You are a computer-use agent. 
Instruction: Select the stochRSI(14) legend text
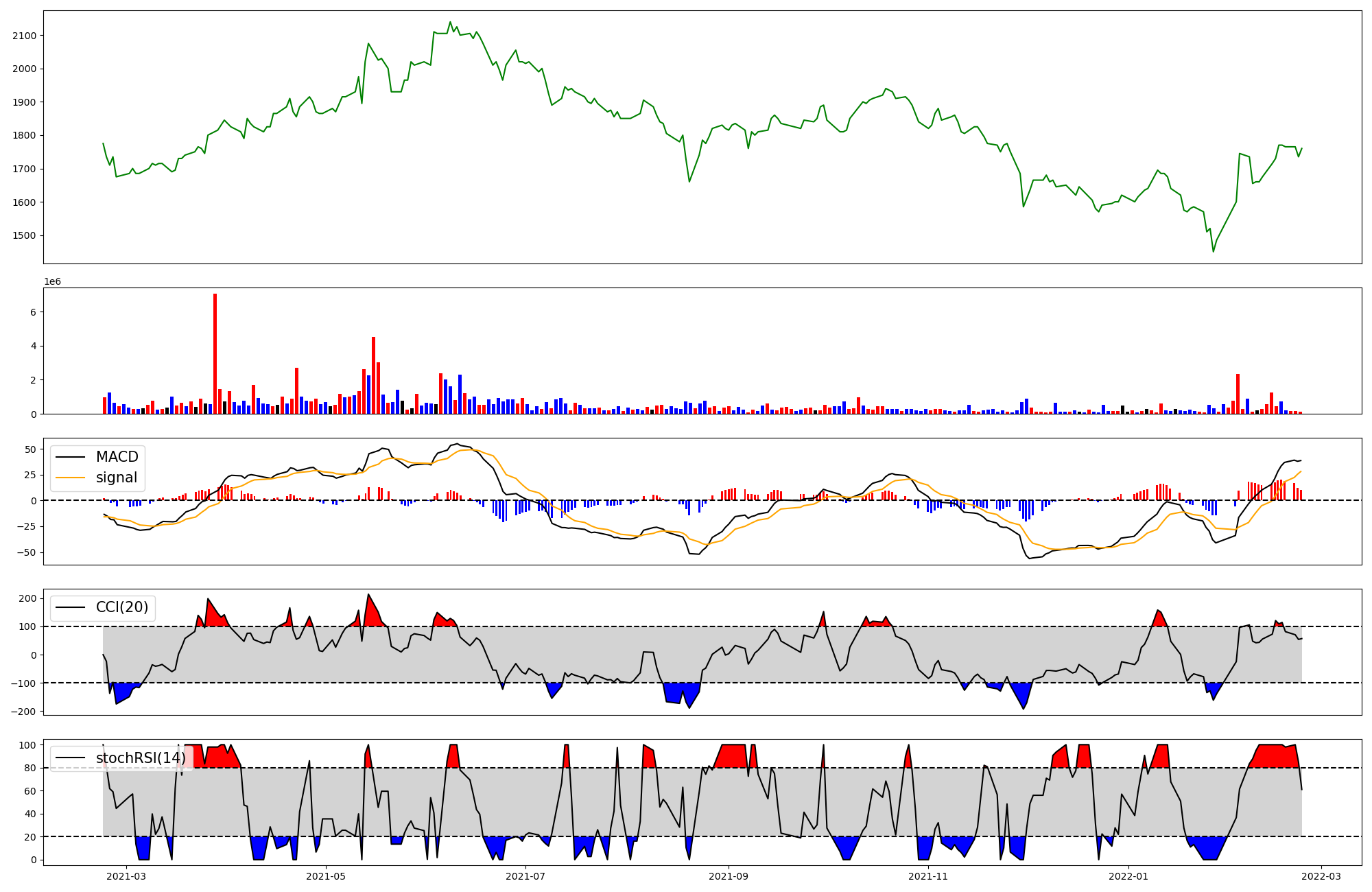[x=141, y=758]
